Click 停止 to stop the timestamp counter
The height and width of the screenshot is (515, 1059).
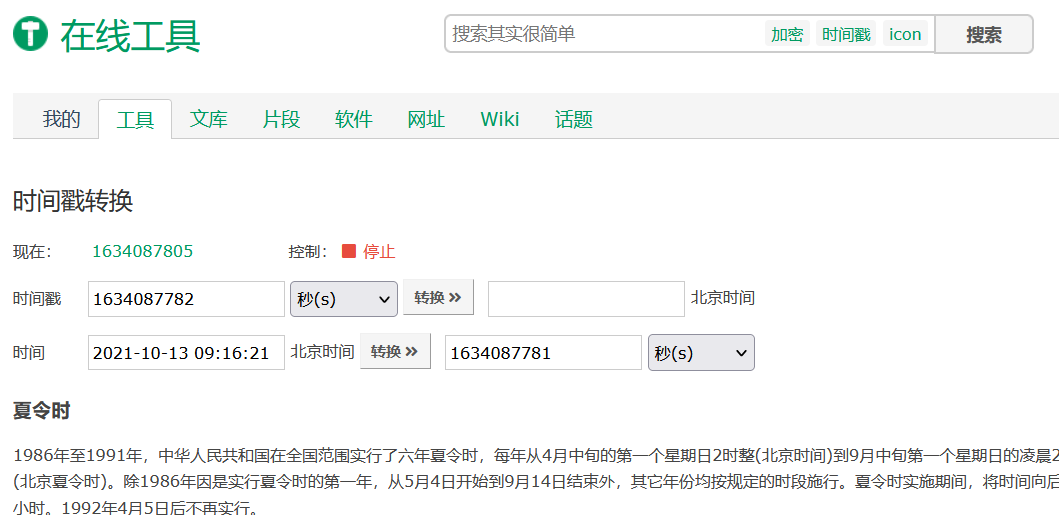pyautogui.click(x=379, y=252)
